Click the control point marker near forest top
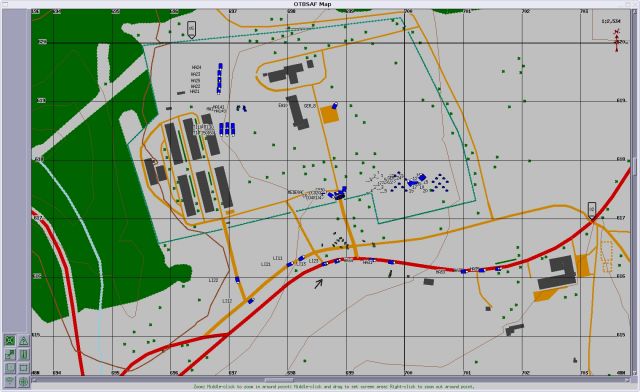 191,30
